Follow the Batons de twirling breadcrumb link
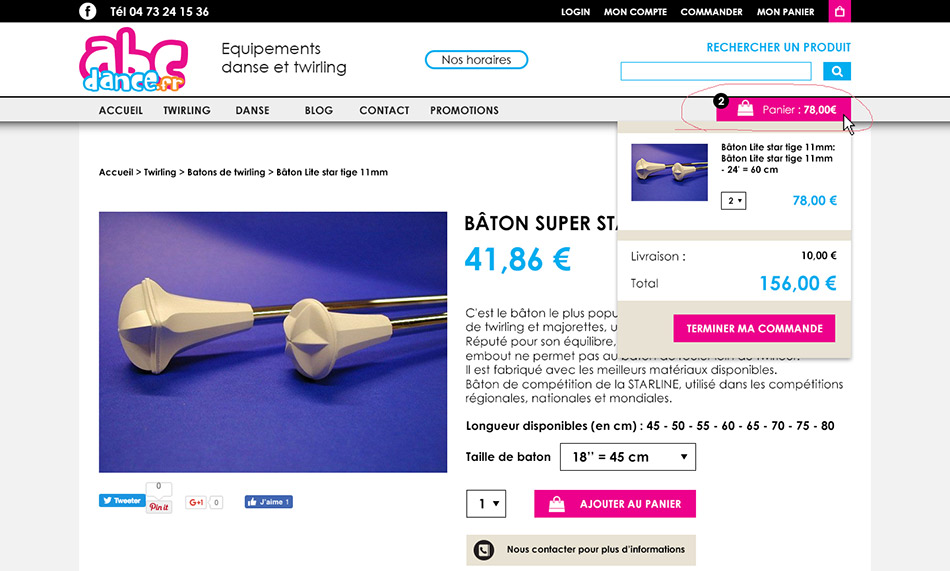The height and width of the screenshot is (571, 950). tap(226, 172)
